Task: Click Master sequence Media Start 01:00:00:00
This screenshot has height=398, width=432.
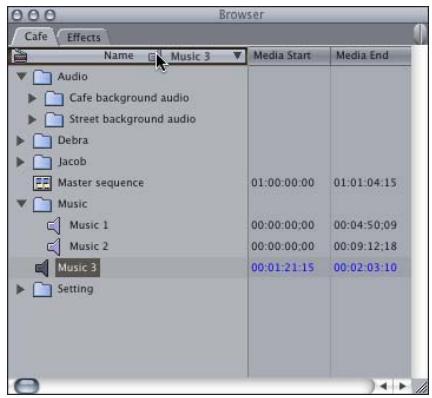Action: pos(283,183)
